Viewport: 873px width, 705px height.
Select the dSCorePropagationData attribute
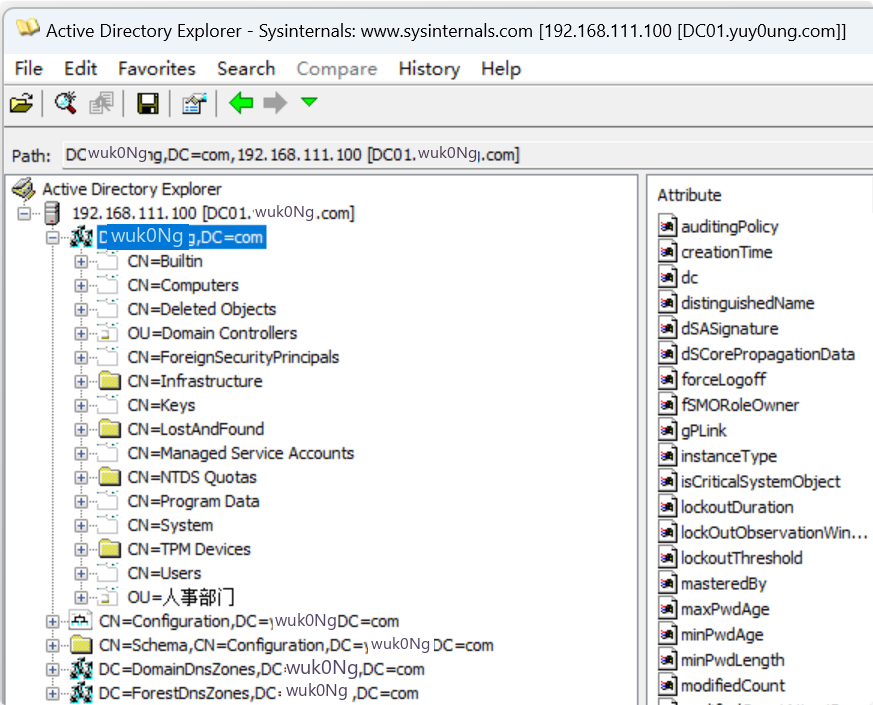(x=768, y=355)
